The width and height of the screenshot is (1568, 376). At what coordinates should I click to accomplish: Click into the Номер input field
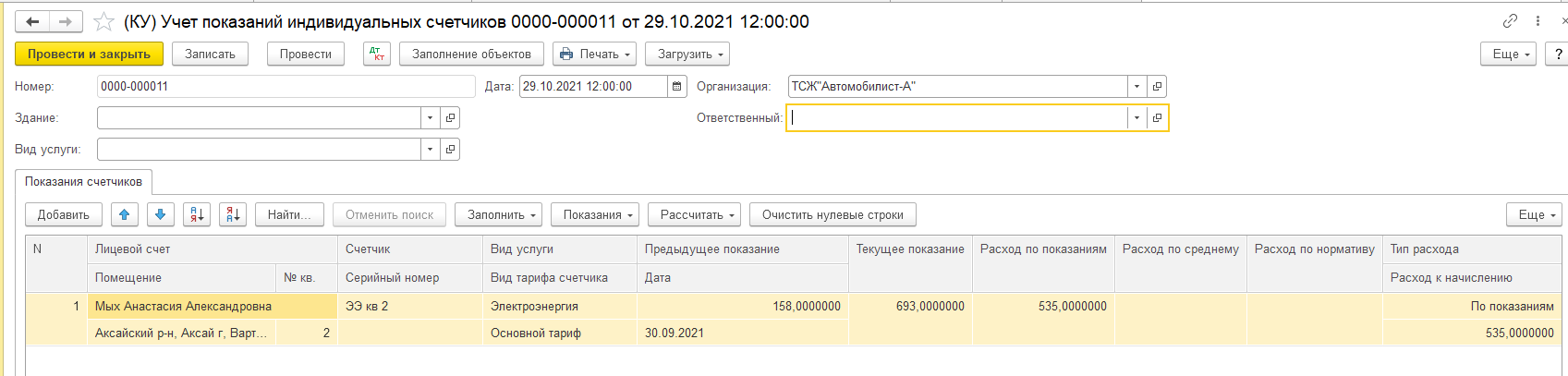285,87
